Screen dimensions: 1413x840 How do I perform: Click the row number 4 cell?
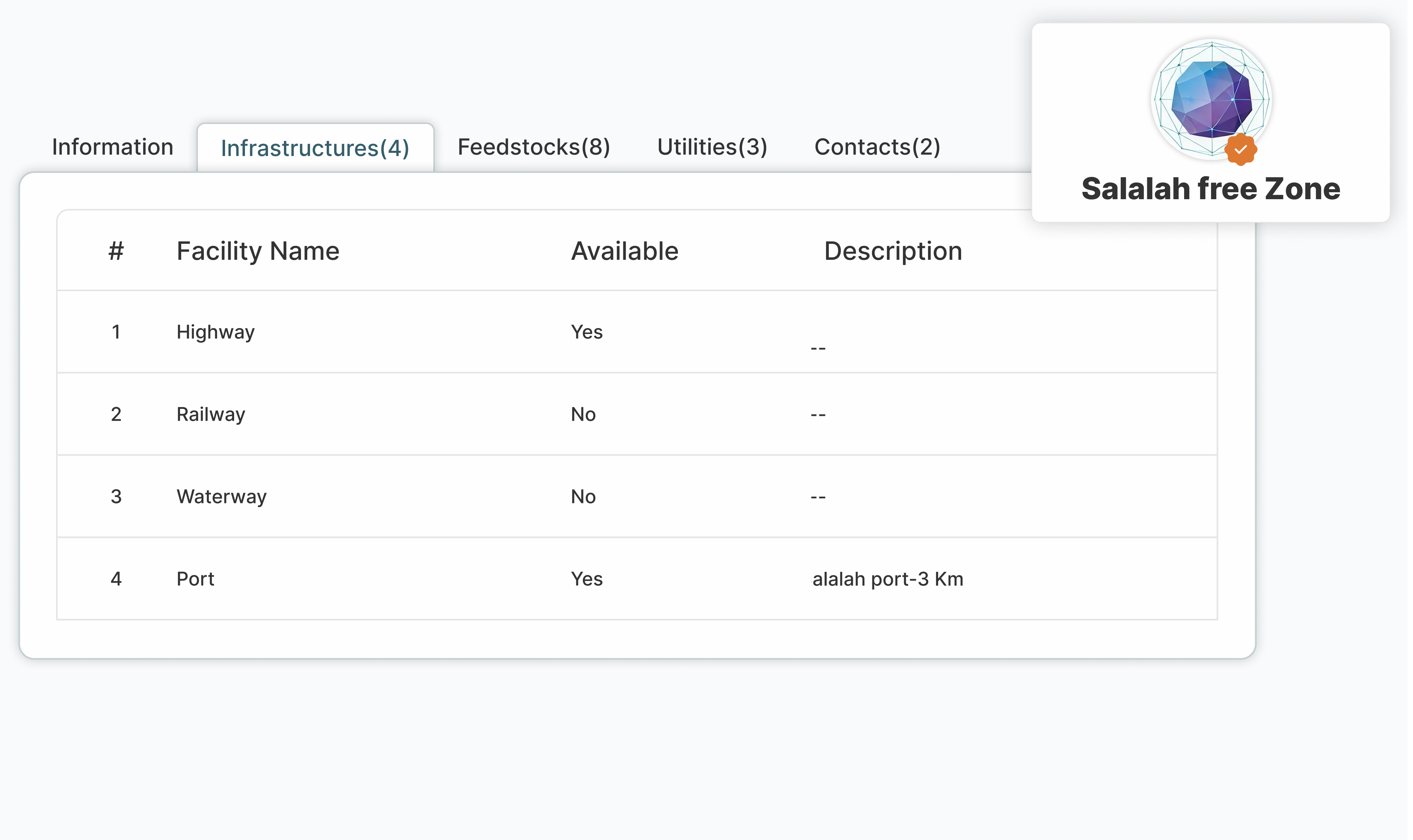tap(116, 579)
